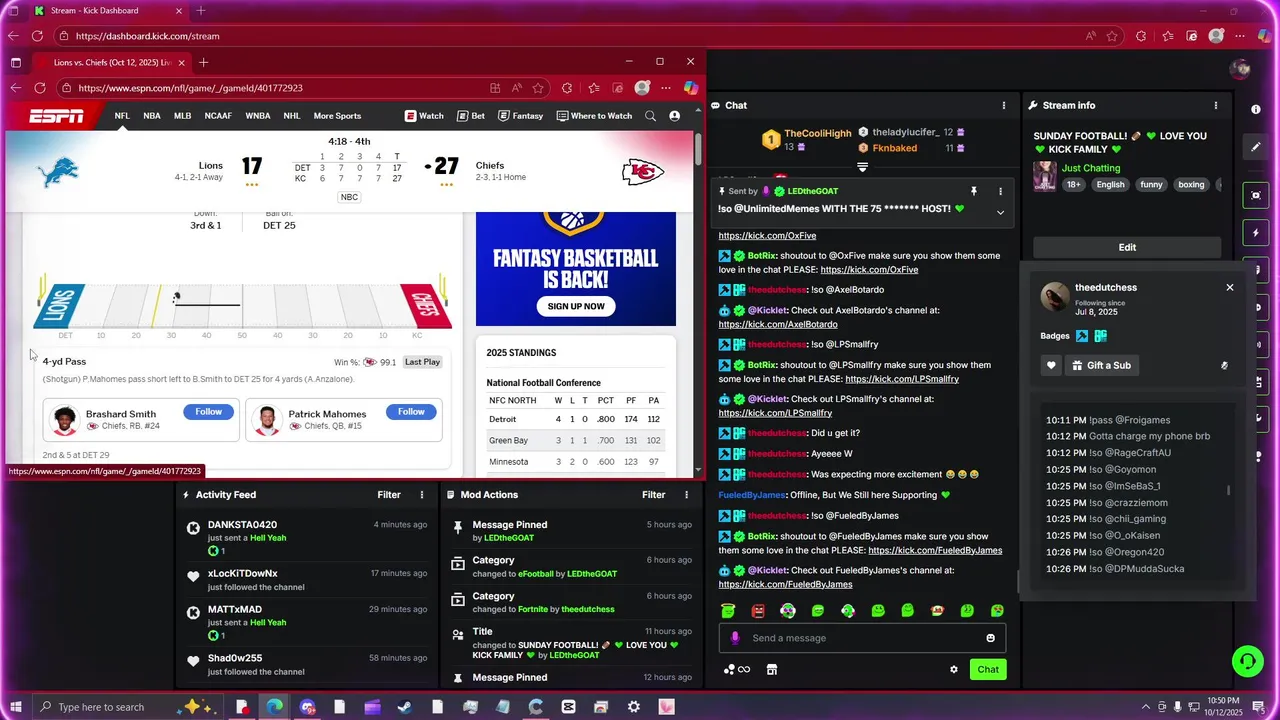Expand chat leaderboard using the handle
The width and height of the screenshot is (1280, 720).
(862, 168)
